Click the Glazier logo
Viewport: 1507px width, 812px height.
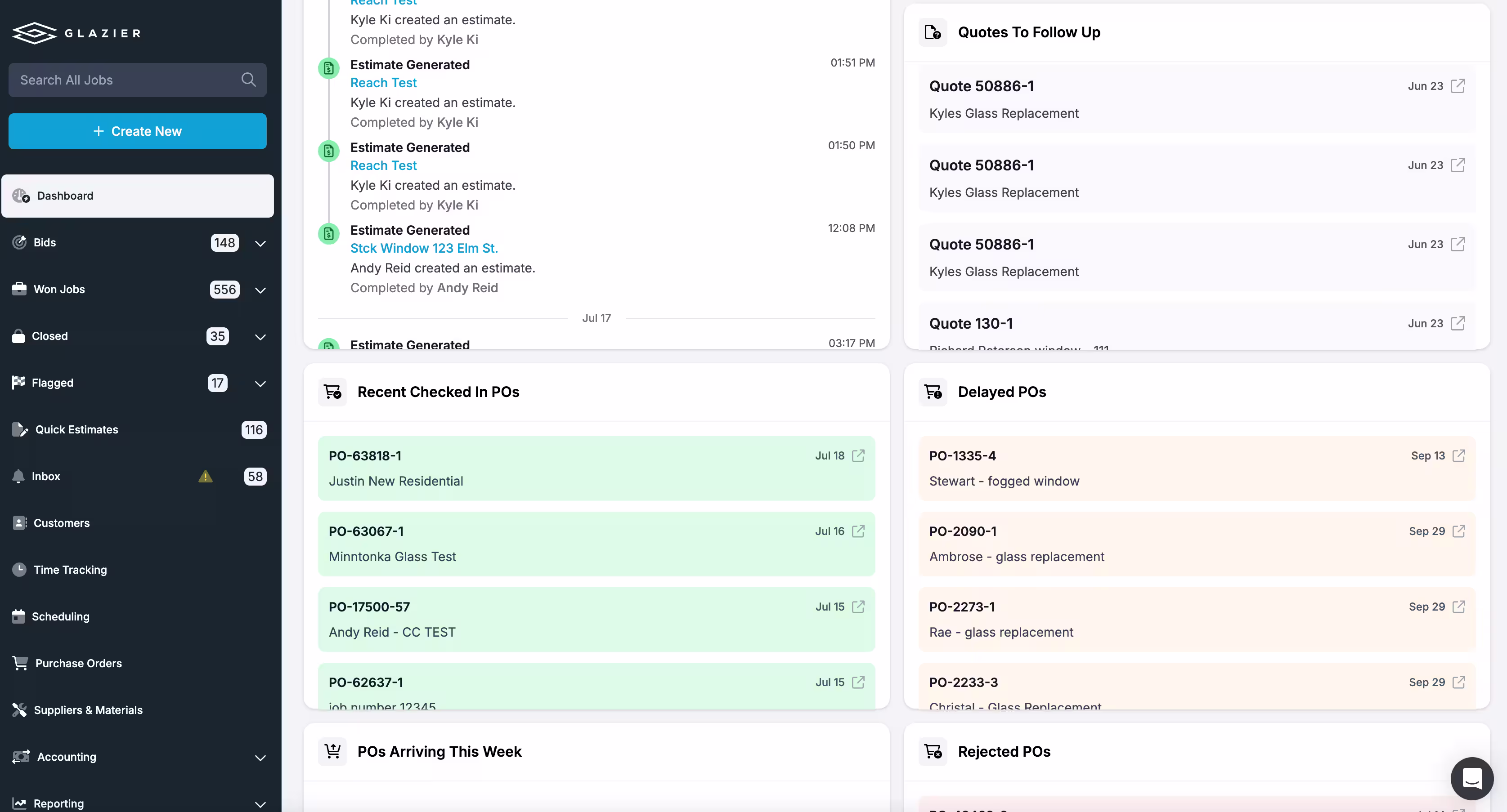click(76, 33)
